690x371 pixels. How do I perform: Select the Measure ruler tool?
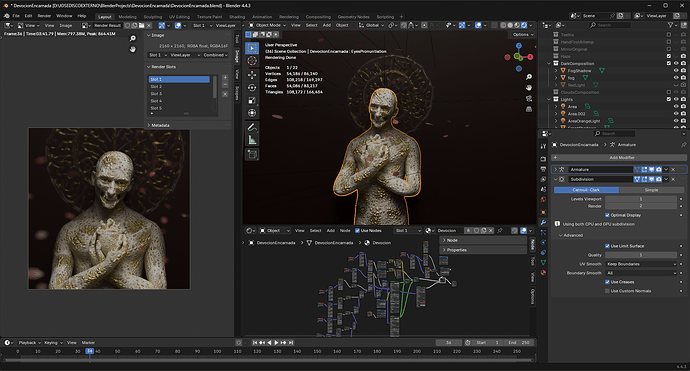[252, 140]
